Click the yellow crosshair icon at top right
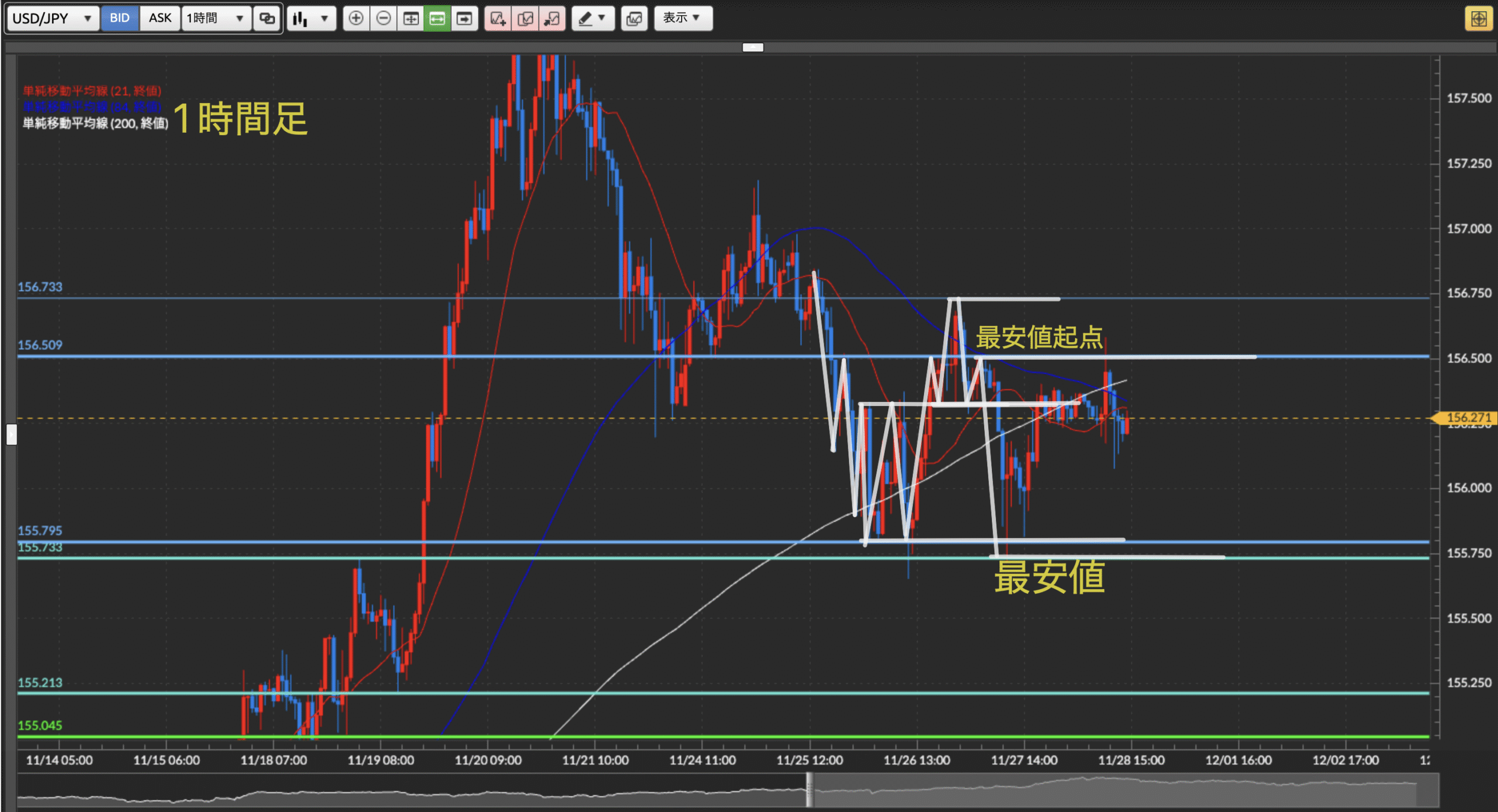 [x=1479, y=18]
